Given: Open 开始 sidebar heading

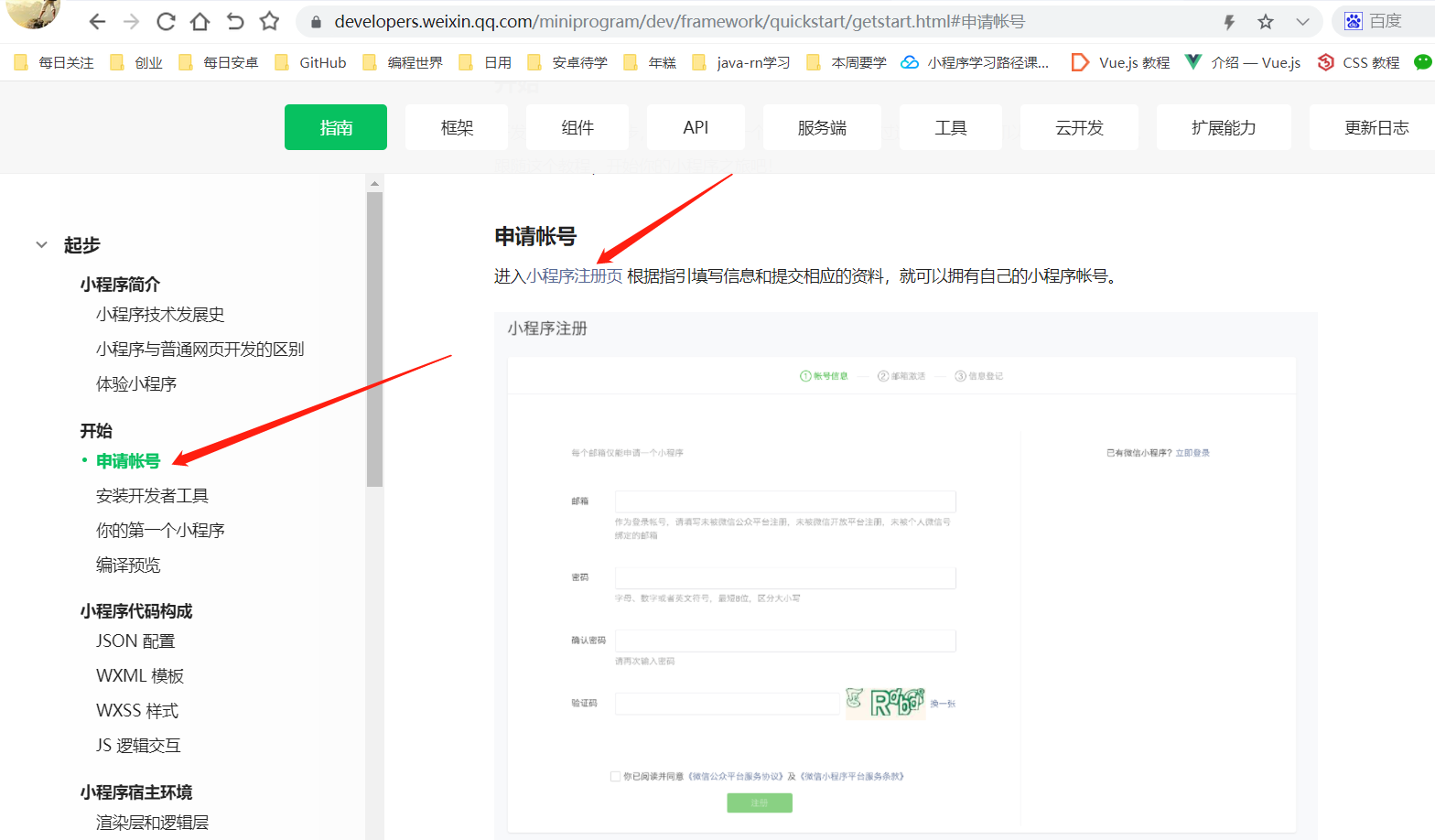Looking at the screenshot, I should [x=96, y=431].
